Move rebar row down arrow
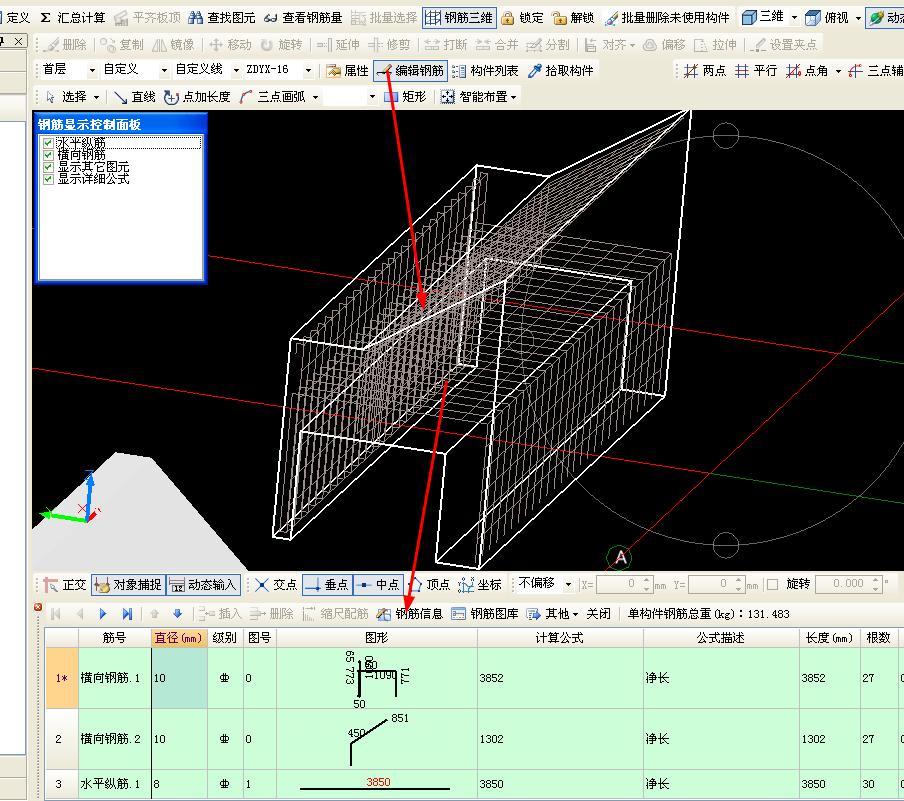This screenshot has width=904, height=801. pos(178,614)
